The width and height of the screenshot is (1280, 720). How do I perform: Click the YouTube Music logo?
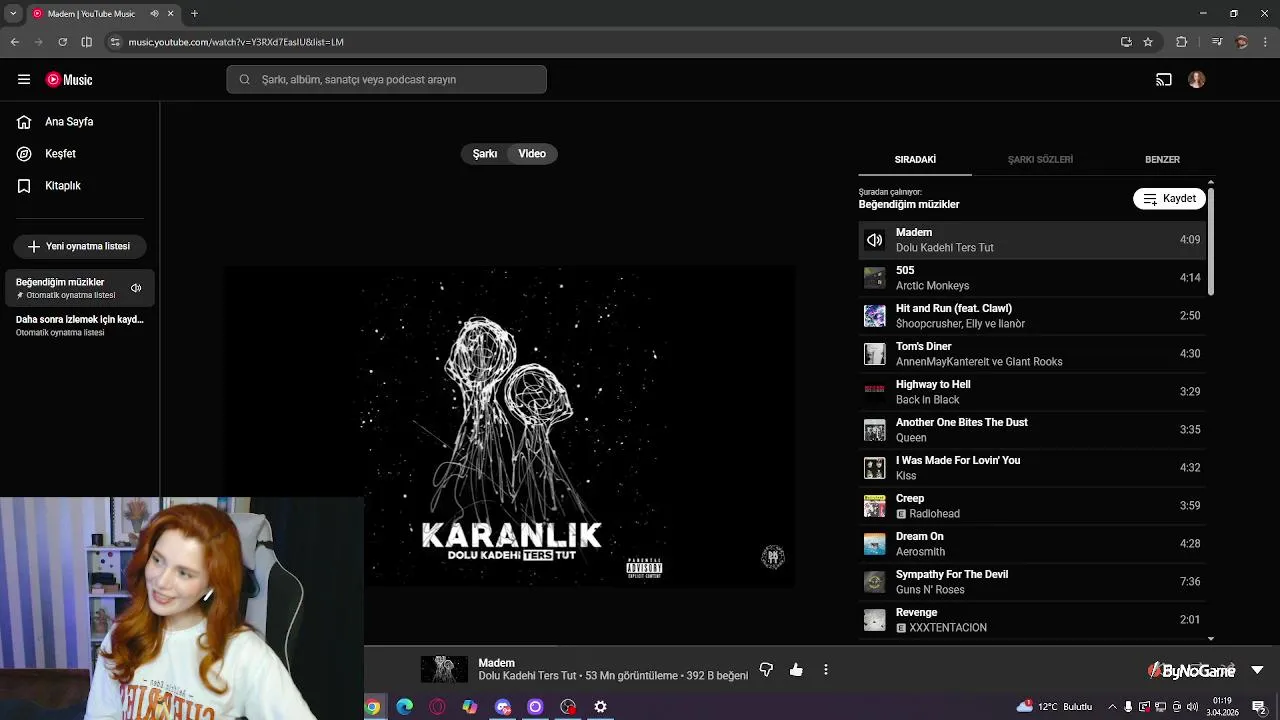coord(69,80)
